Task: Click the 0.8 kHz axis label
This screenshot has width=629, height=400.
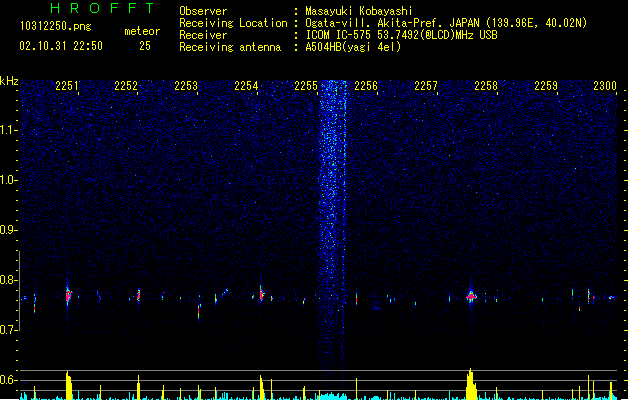Action: 8,280
